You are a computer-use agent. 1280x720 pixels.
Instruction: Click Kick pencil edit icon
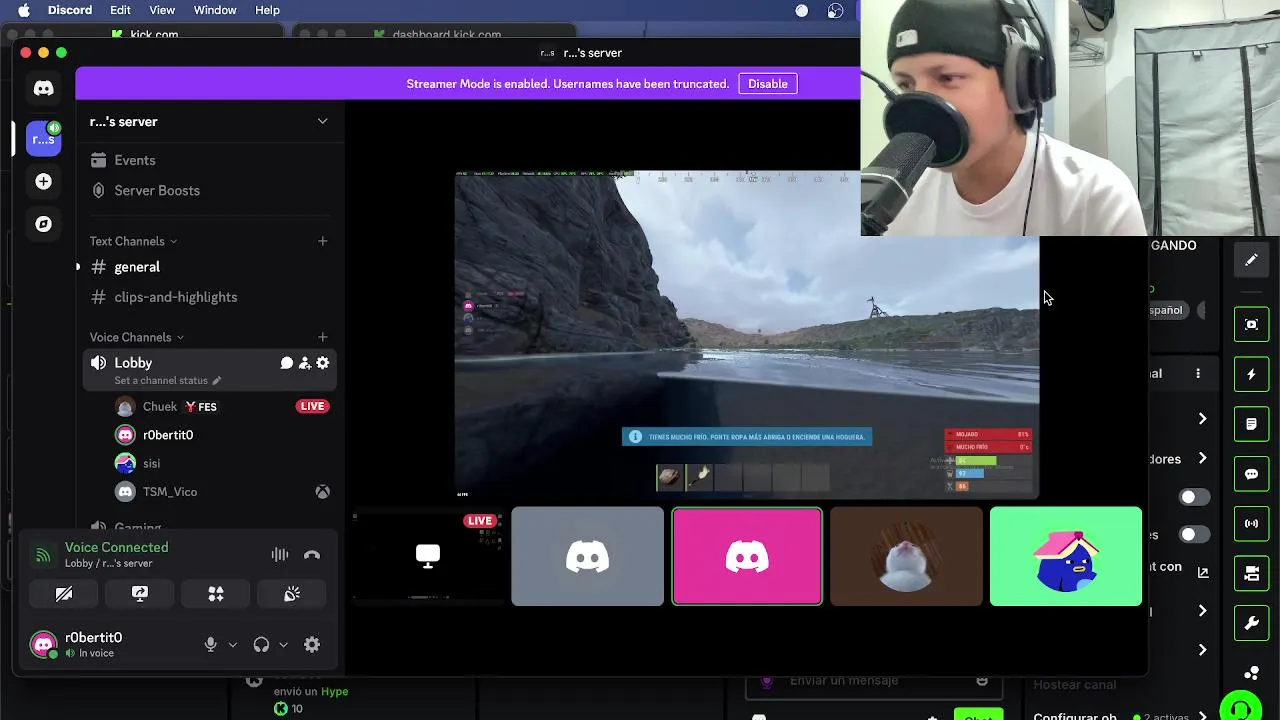1251,260
